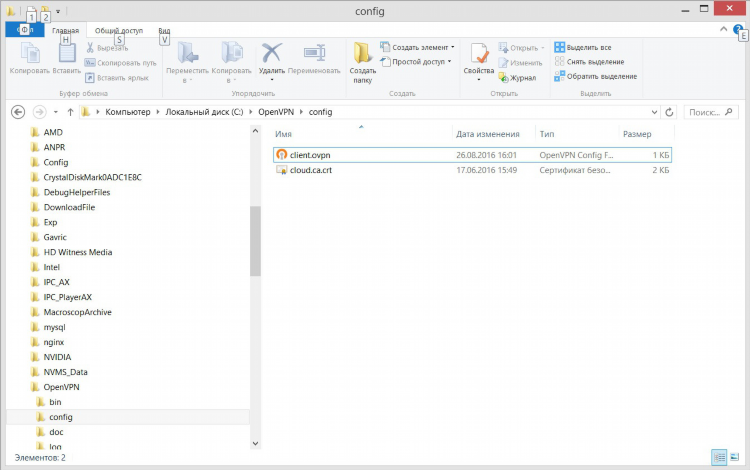Expand the breadcrumb arrow after Компьютер
Viewport: 750px width, 470px height.
click(158, 112)
